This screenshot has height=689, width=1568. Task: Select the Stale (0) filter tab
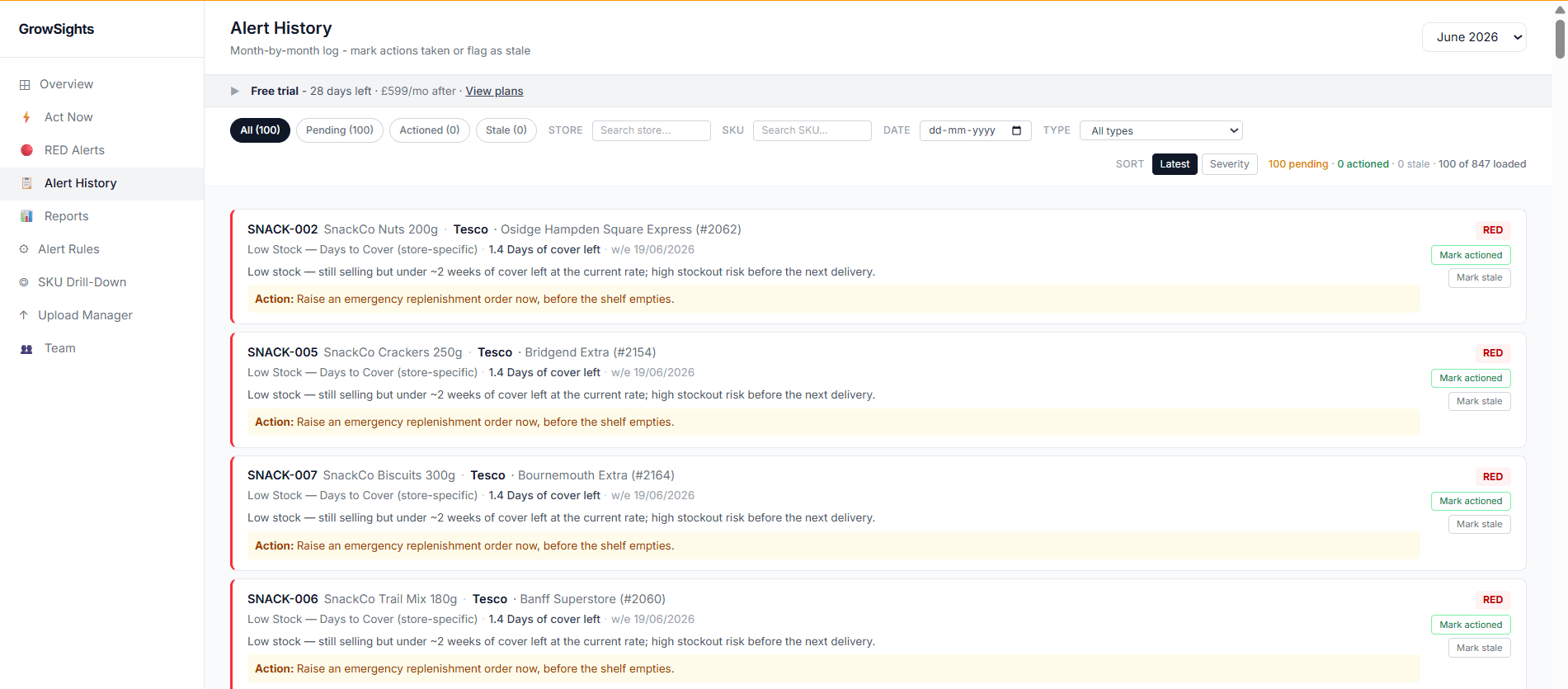506,130
